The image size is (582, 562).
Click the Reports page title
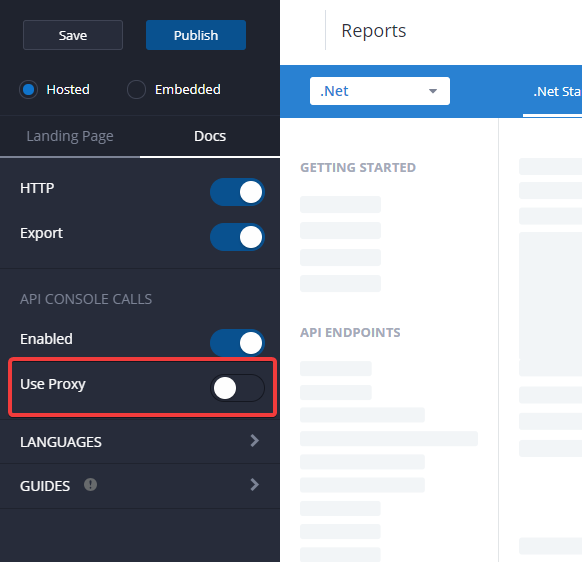(374, 30)
